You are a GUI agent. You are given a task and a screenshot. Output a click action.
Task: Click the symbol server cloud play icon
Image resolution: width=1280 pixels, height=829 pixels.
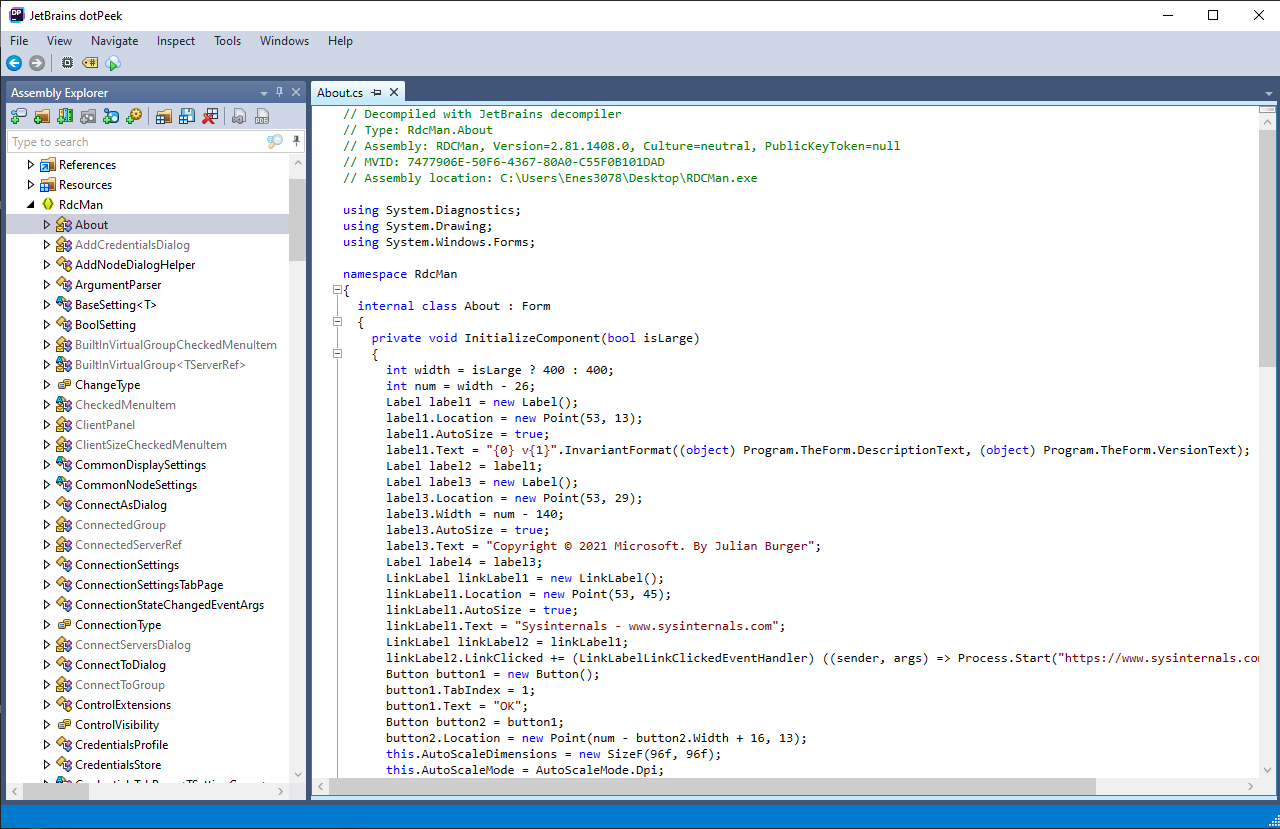point(113,63)
